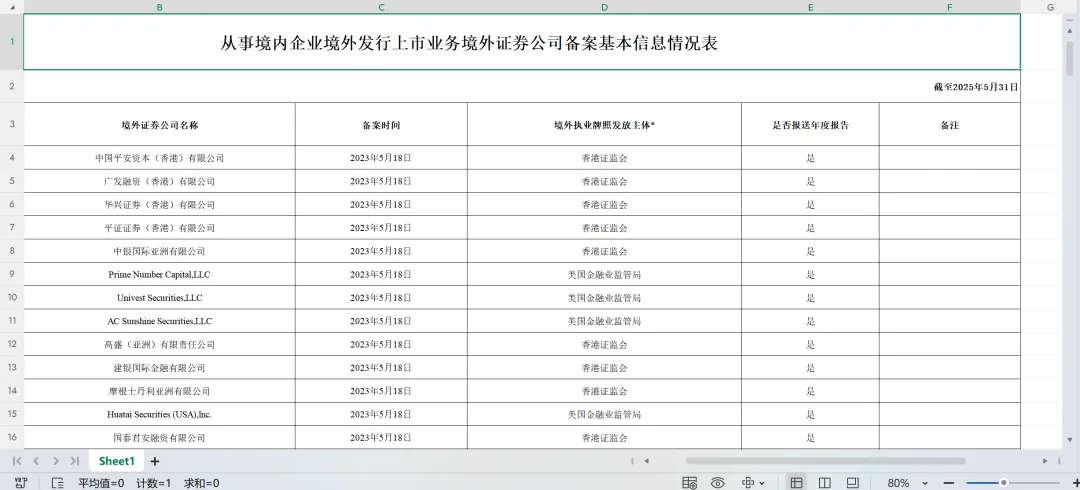Select column E header
Screen dimensions: 1080x490
tap(810, 7)
